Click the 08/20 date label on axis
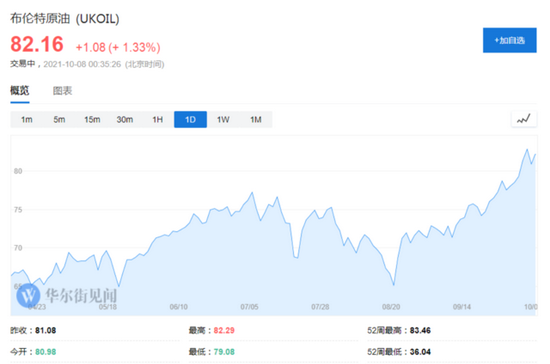Screen dimensions: 550x364 click(x=391, y=307)
